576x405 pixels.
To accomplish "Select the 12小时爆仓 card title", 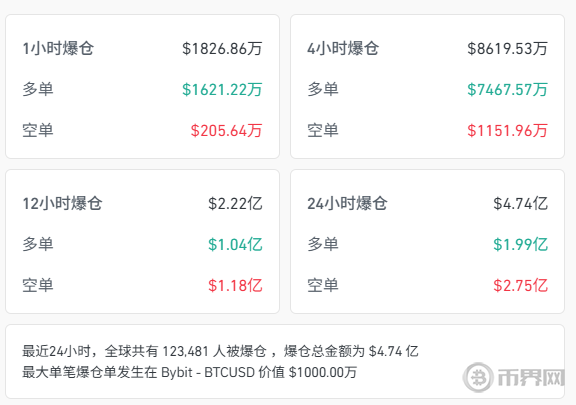I will 62,203.
